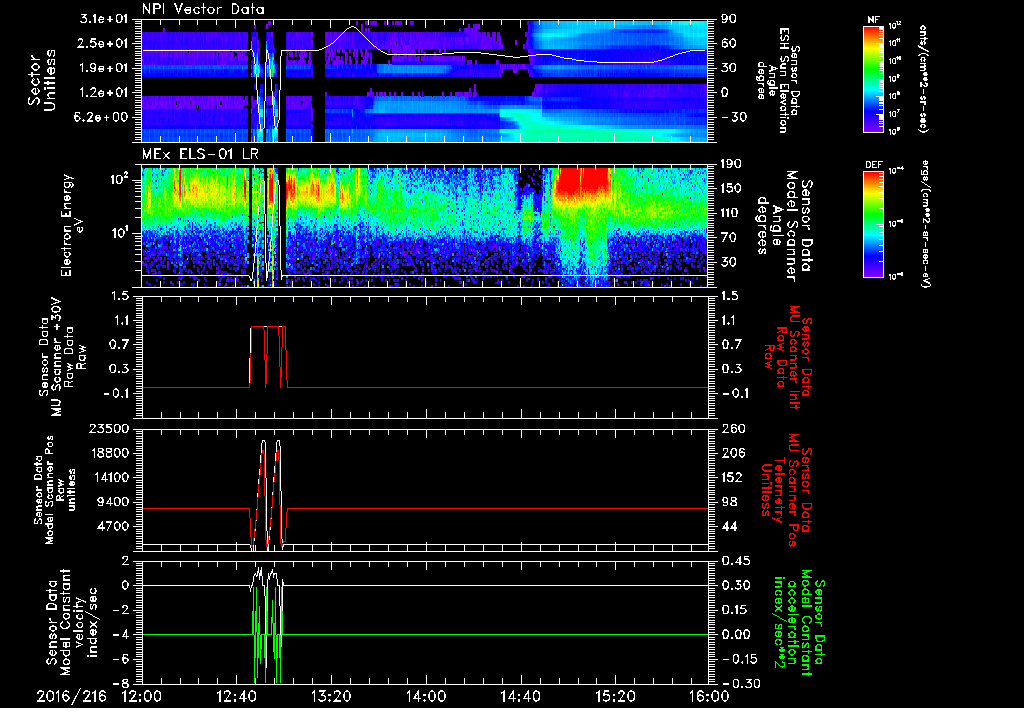Click the '1.2e+01' sector tick label
The height and width of the screenshot is (708, 1024).
105,92
